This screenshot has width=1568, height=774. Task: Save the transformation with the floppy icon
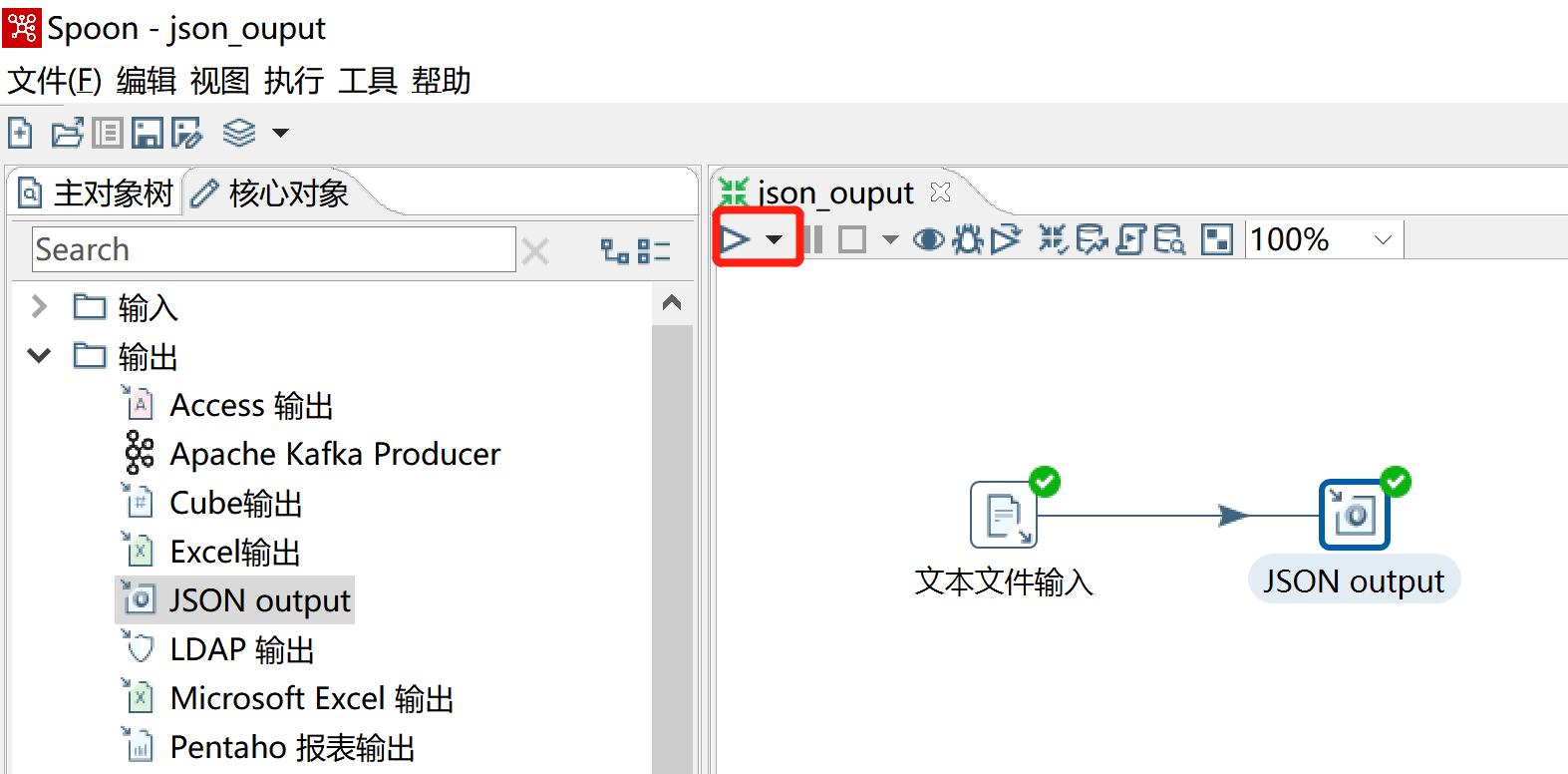[x=148, y=133]
